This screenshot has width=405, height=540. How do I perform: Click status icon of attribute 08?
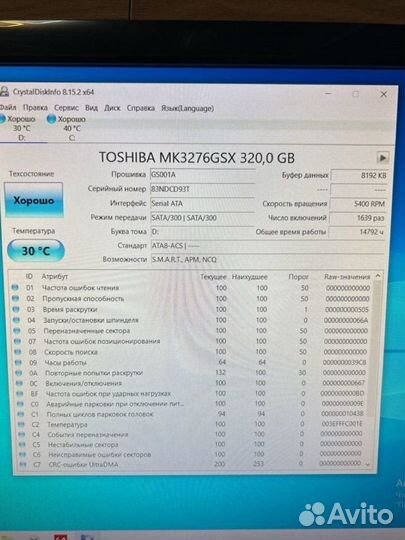click(18, 352)
